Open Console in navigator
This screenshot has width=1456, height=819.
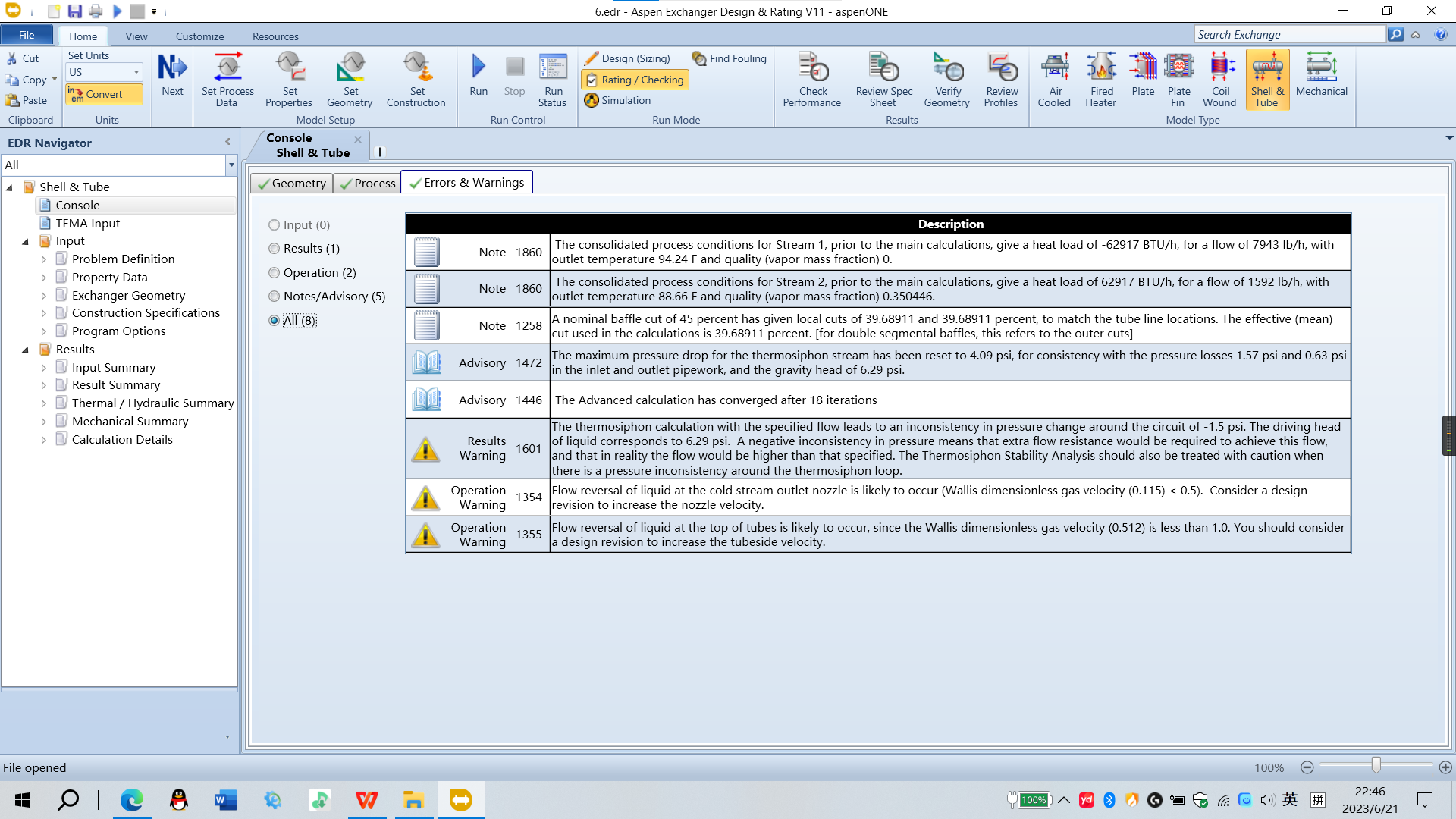click(x=77, y=205)
